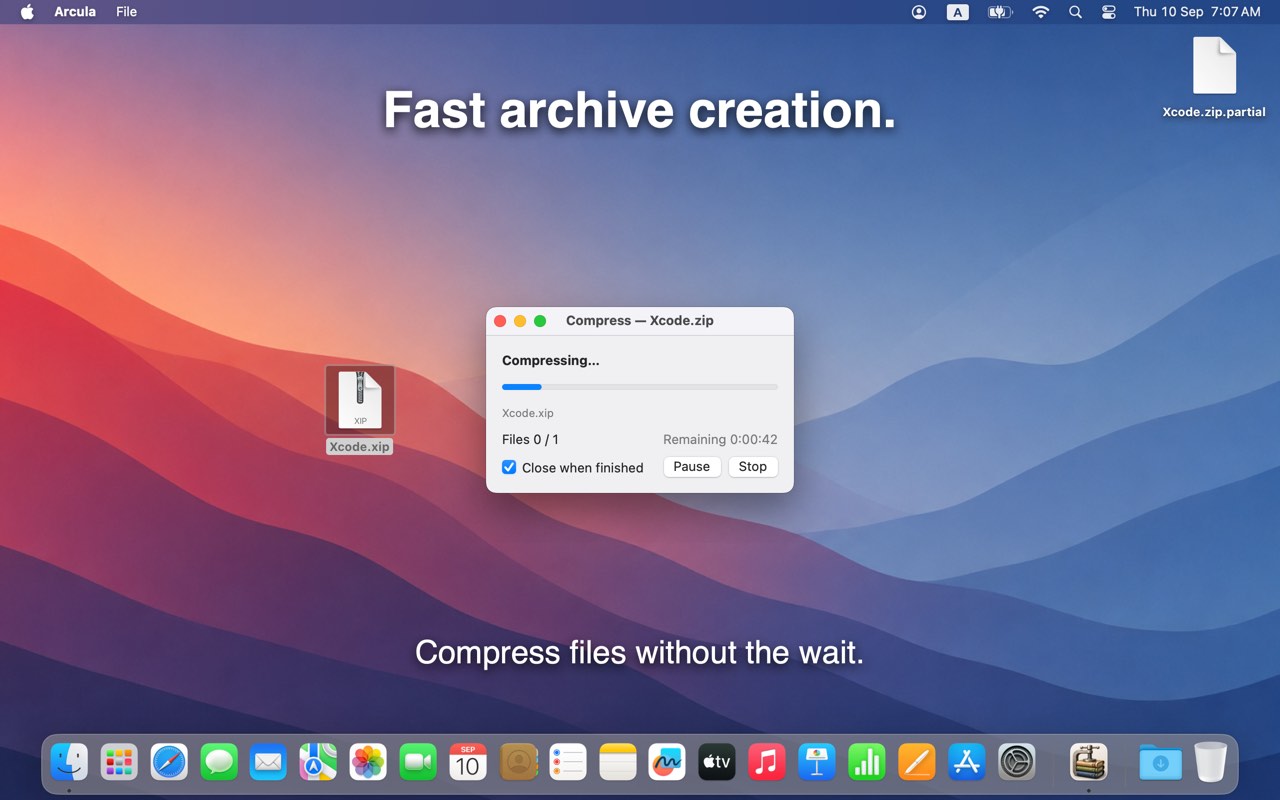Open Messages in the Dock

[219, 763]
